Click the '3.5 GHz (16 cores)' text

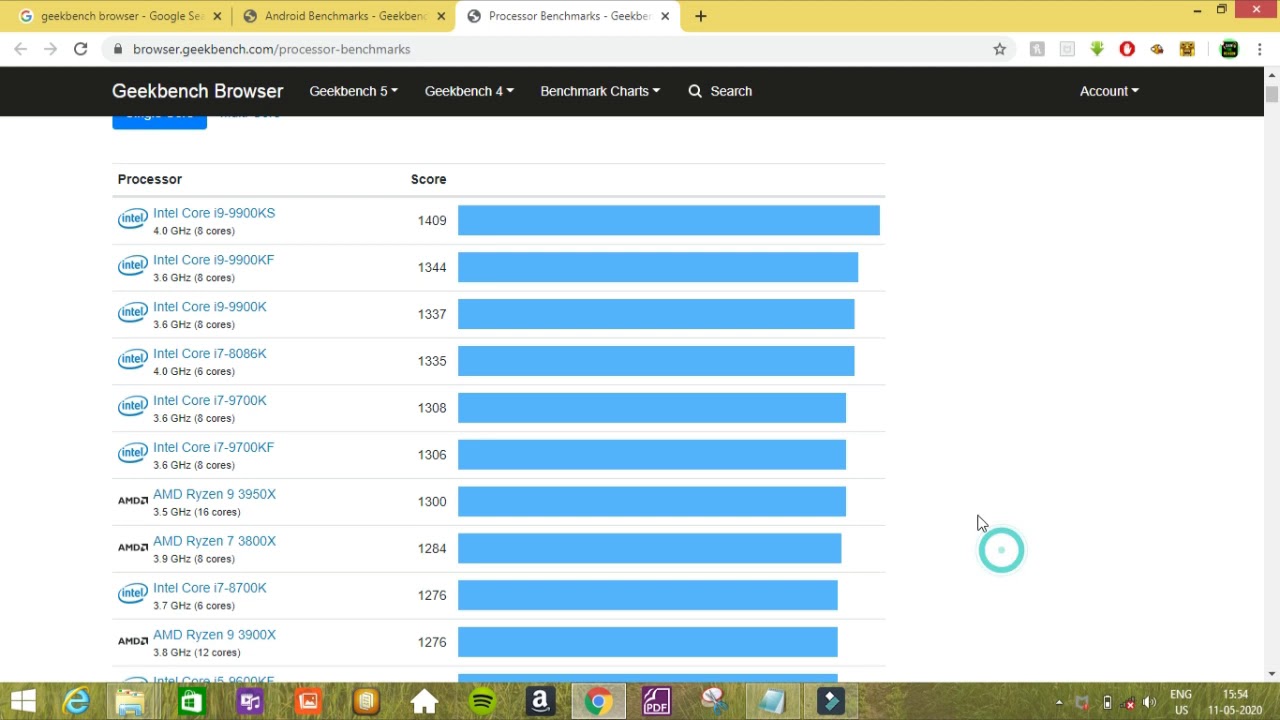(197, 512)
